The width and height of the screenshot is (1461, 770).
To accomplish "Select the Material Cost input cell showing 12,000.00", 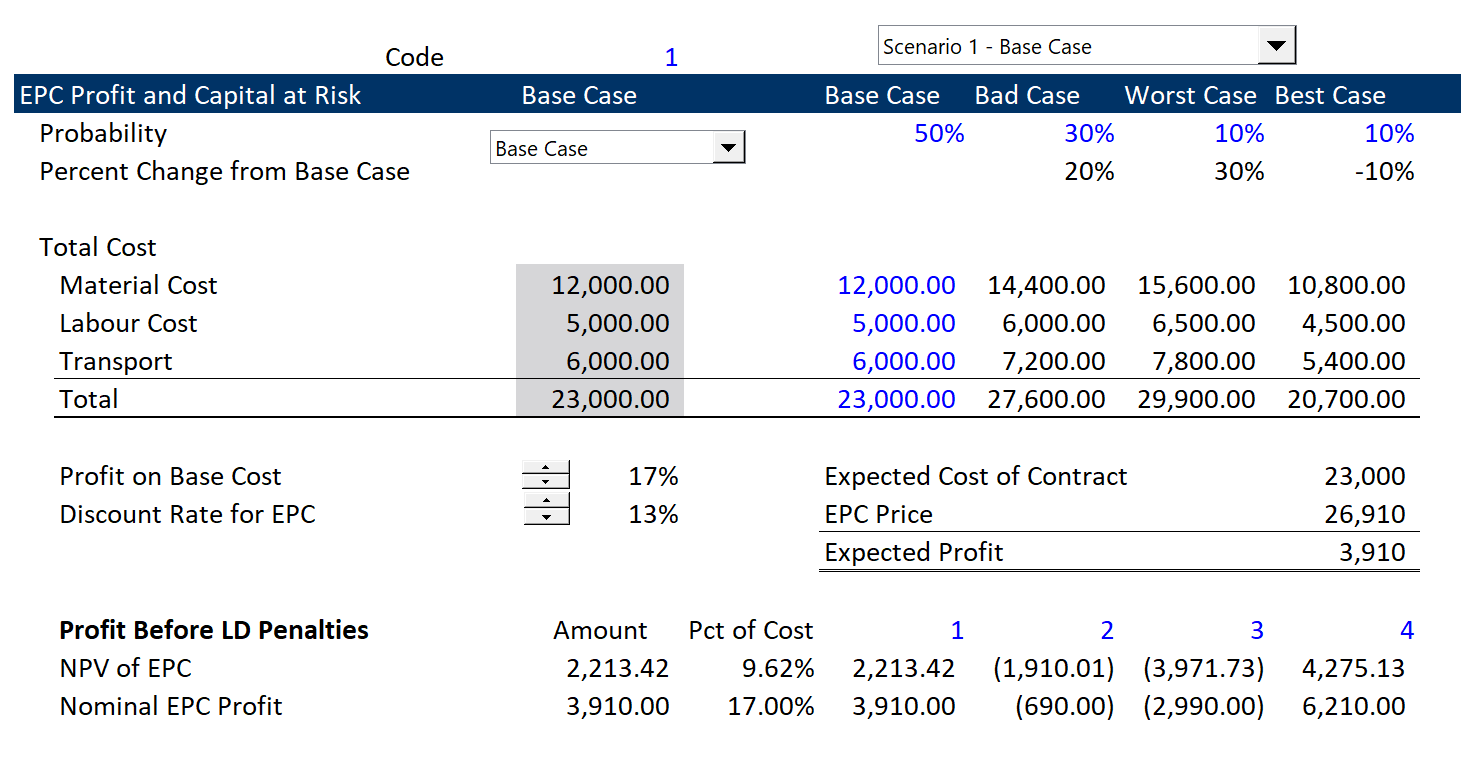I will (599, 285).
